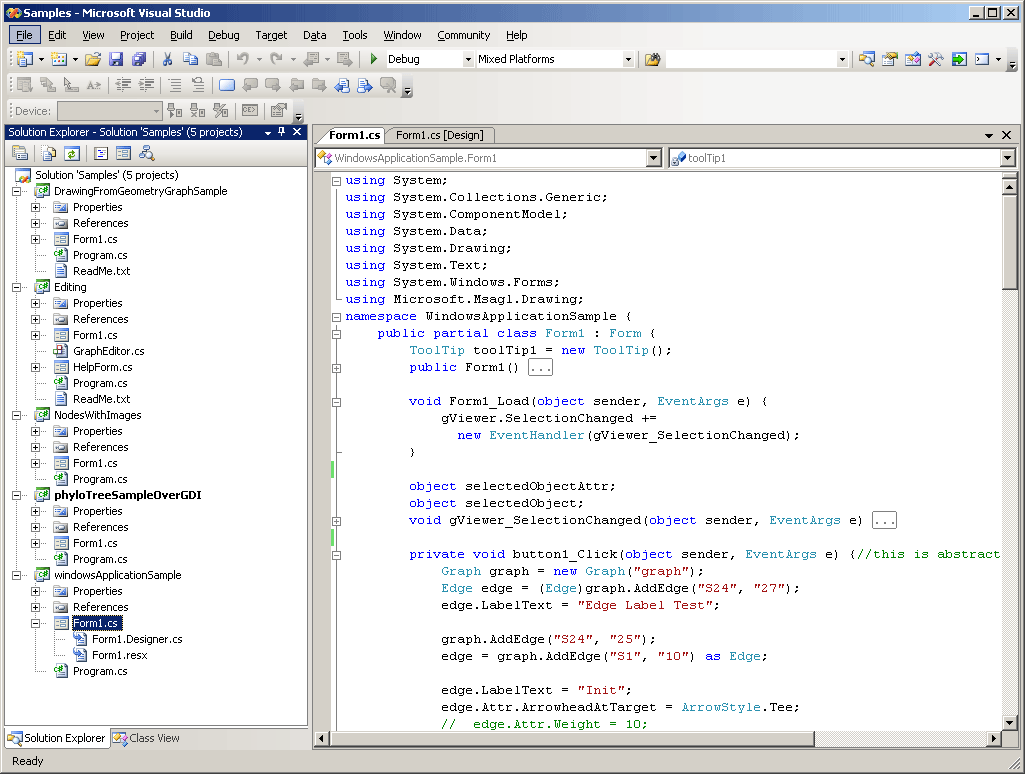Click inside the Find combo box field
This screenshot has height=774, width=1025.
tap(750, 59)
